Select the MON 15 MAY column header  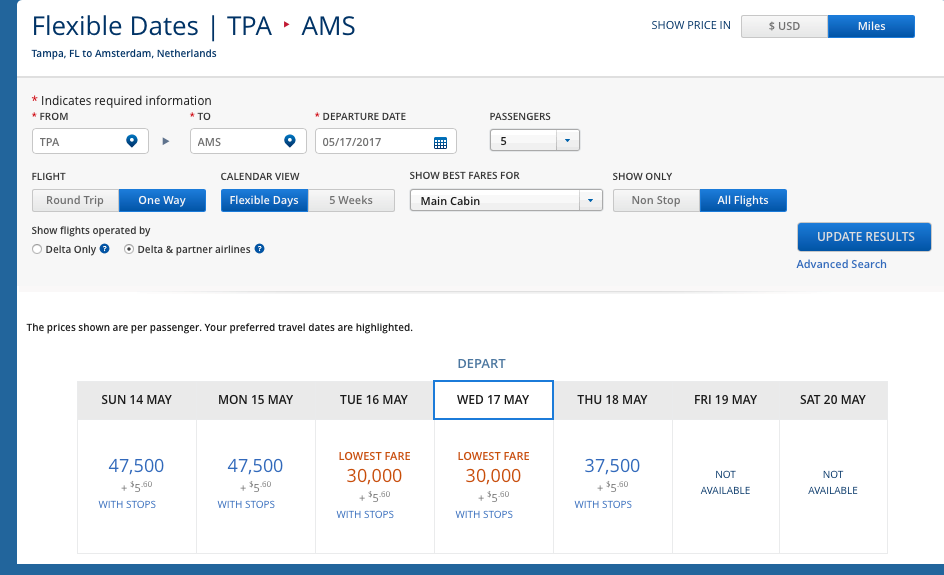255,400
